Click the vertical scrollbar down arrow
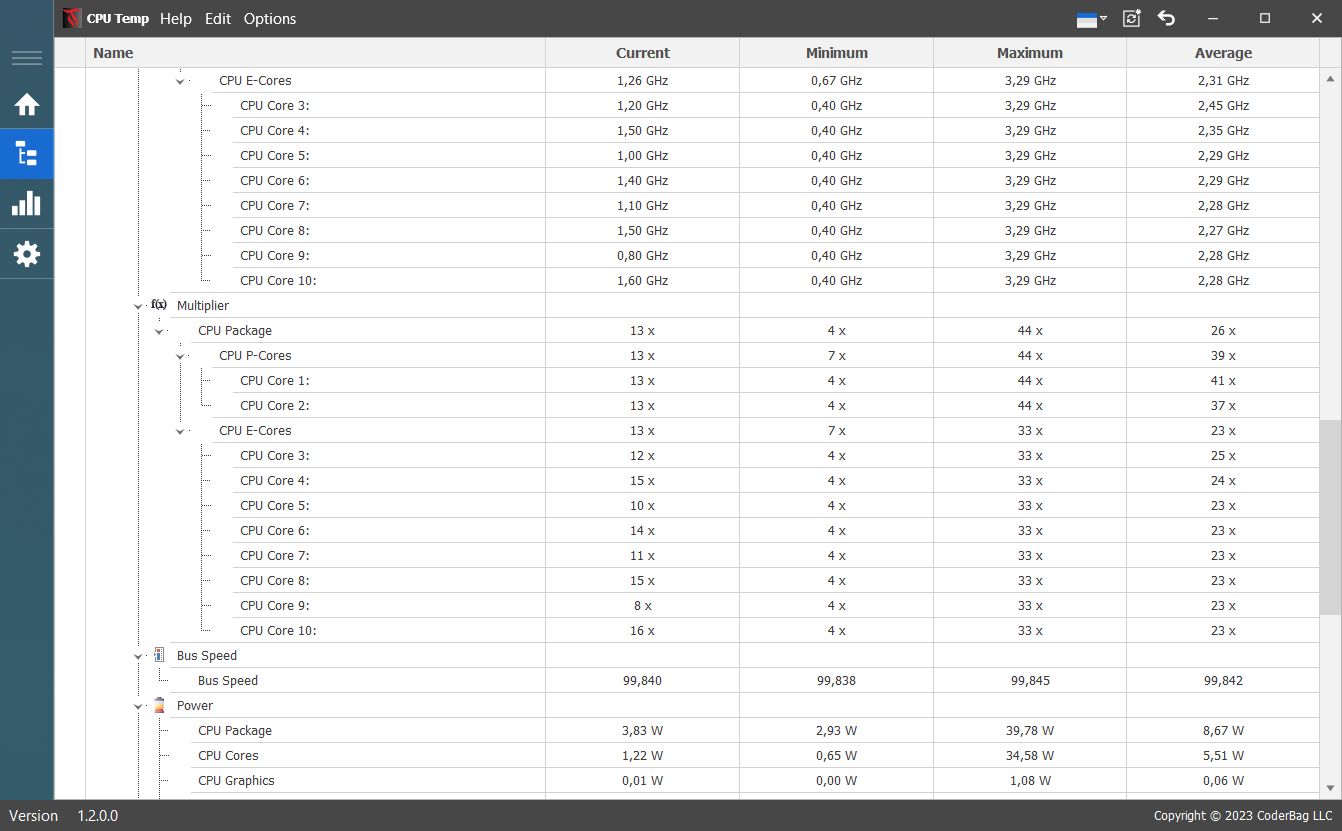 coord(1331,788)
